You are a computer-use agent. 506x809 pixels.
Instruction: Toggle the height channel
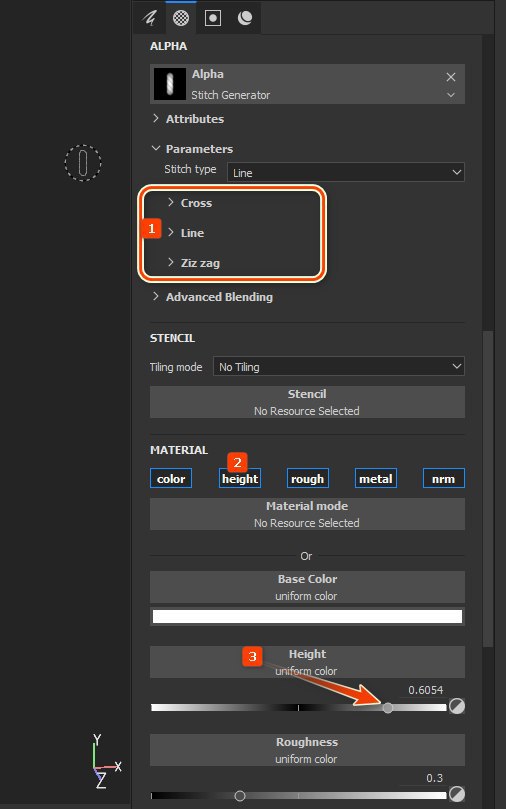pyautogui.click(x=240, y=478)
